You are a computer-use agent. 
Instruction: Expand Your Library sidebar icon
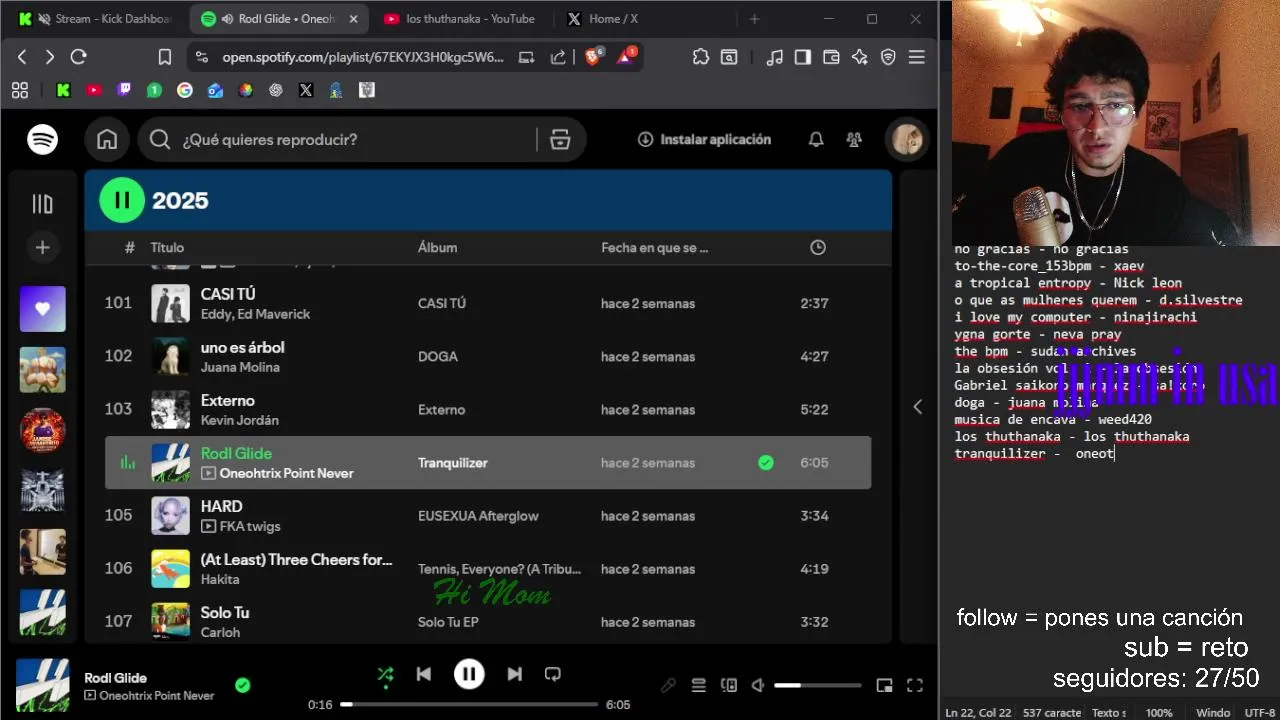42,204
